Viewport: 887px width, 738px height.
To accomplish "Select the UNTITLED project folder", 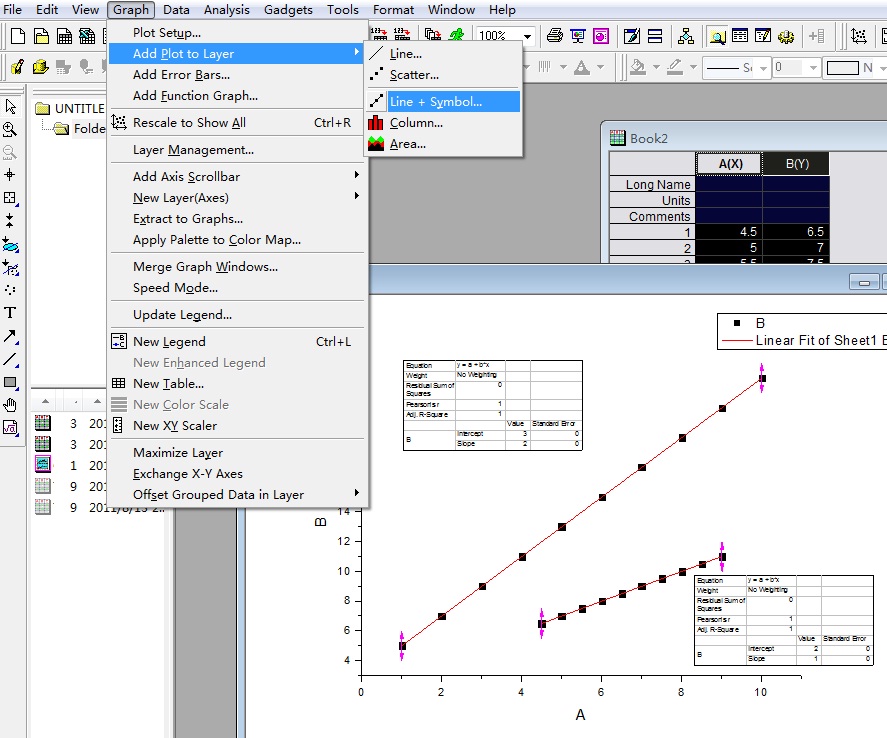I will point(78,108).
